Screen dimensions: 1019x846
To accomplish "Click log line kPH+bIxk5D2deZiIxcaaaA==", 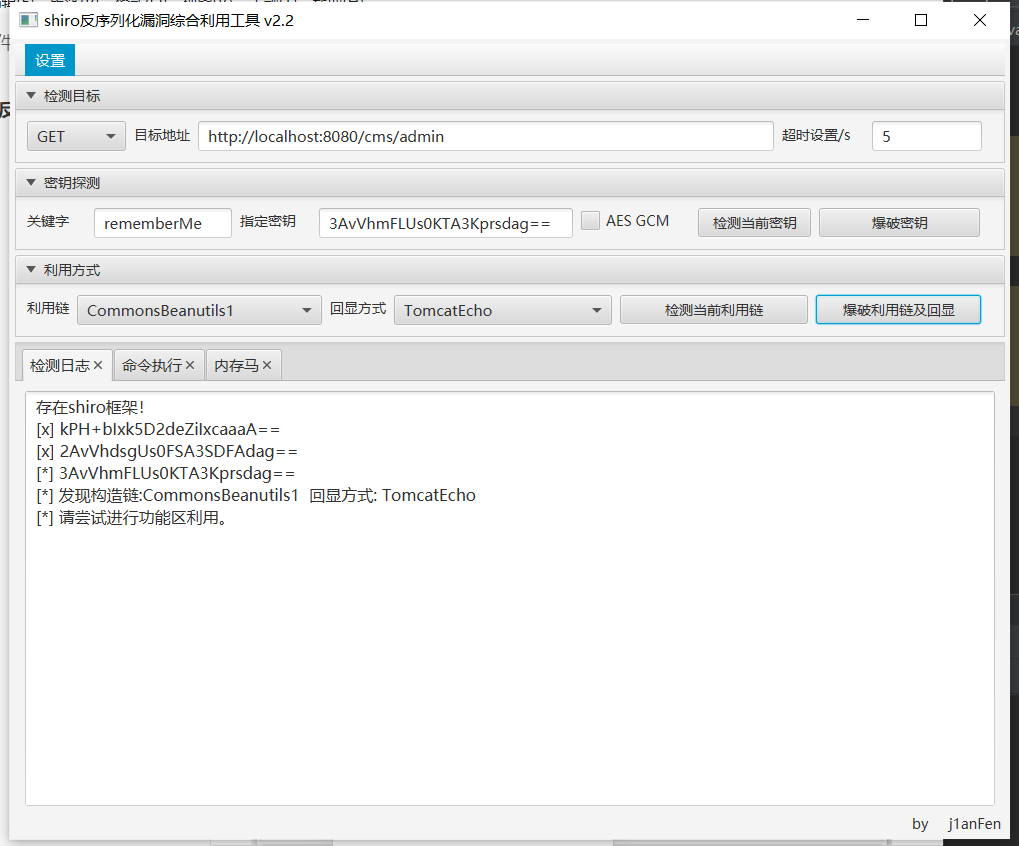I will click(158, 429).
